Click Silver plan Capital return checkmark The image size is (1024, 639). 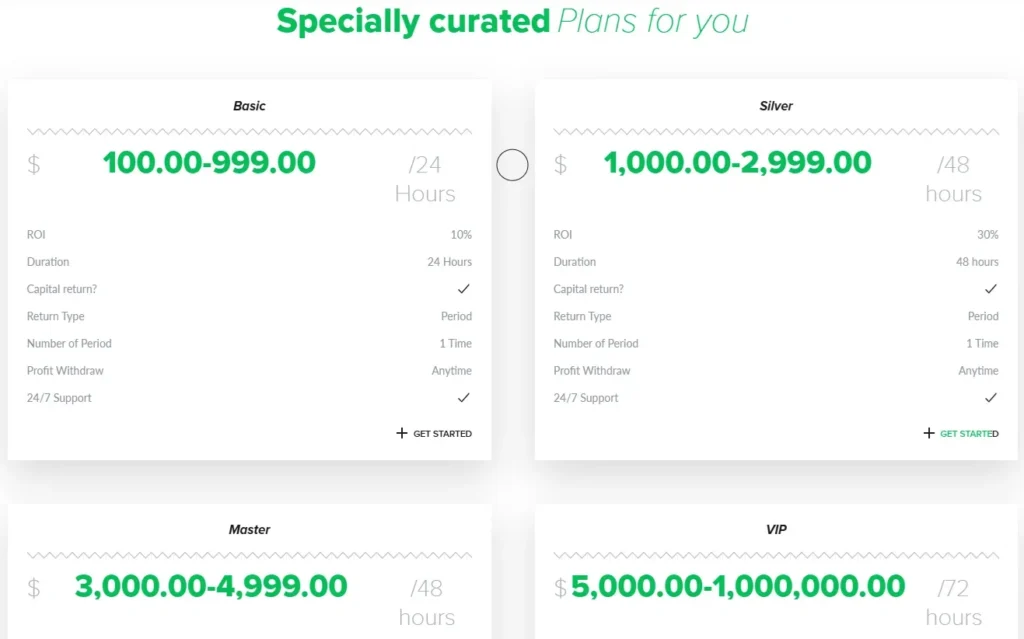point(991,289)
